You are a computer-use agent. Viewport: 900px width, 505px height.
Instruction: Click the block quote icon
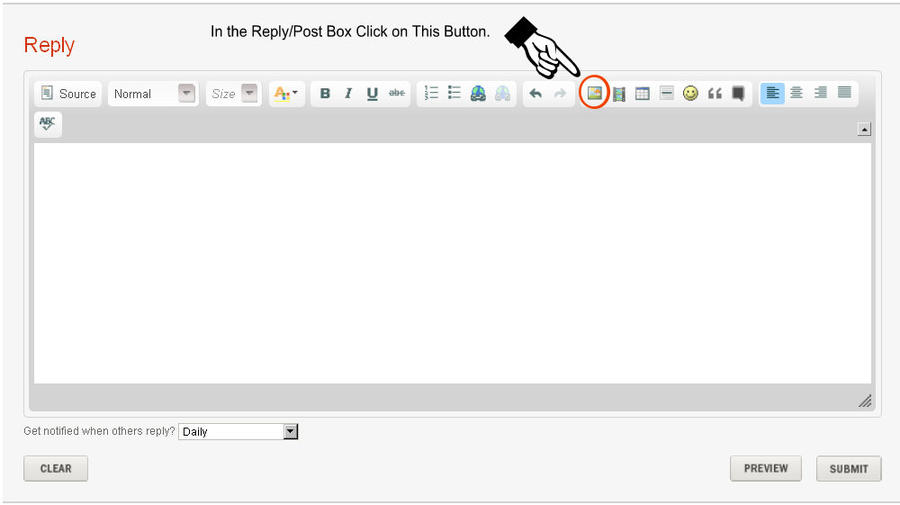(x=714, y=93)
